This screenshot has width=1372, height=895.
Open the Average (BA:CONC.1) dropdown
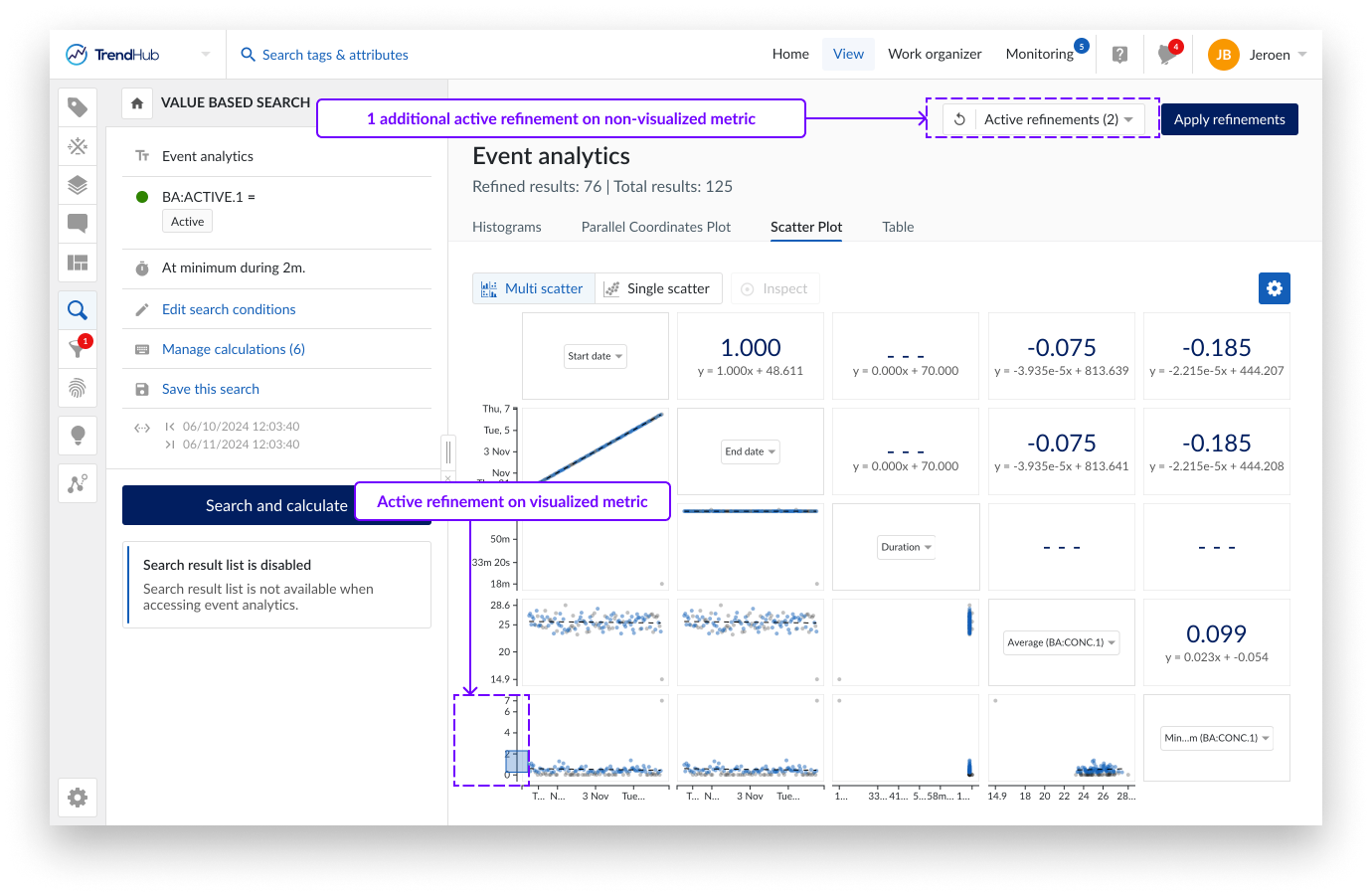point(1061,642)
